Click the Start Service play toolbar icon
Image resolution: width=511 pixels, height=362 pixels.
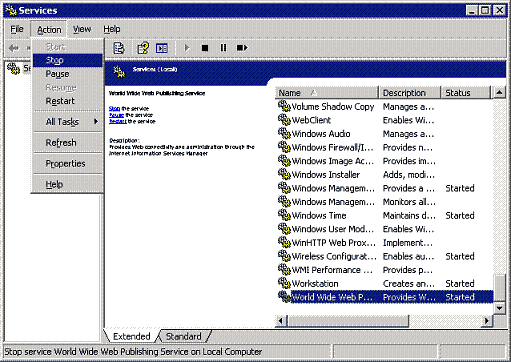(x=187, y=48)
